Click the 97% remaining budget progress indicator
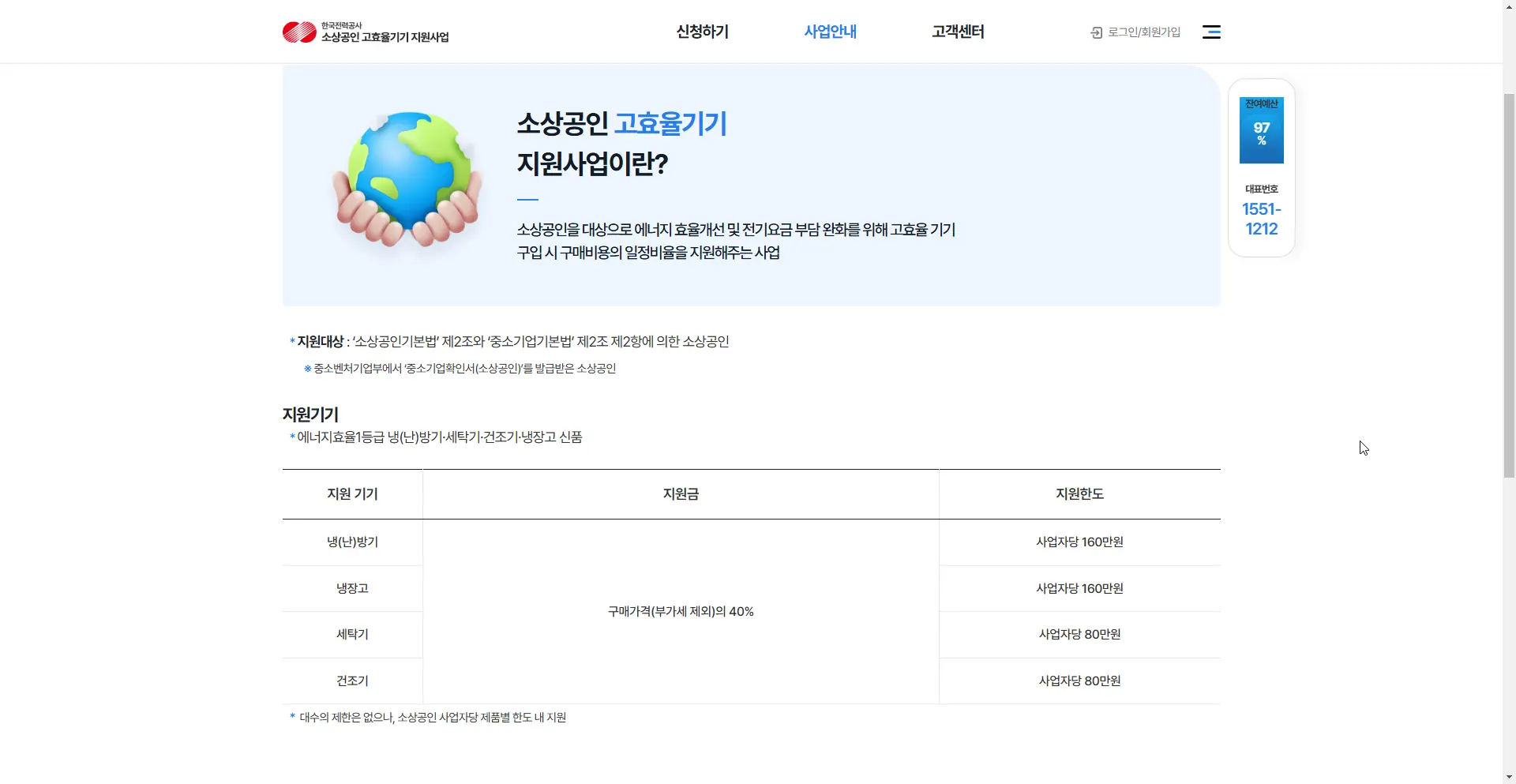This screenshot has width=1516, height=784. click(x=1261, y=133)
